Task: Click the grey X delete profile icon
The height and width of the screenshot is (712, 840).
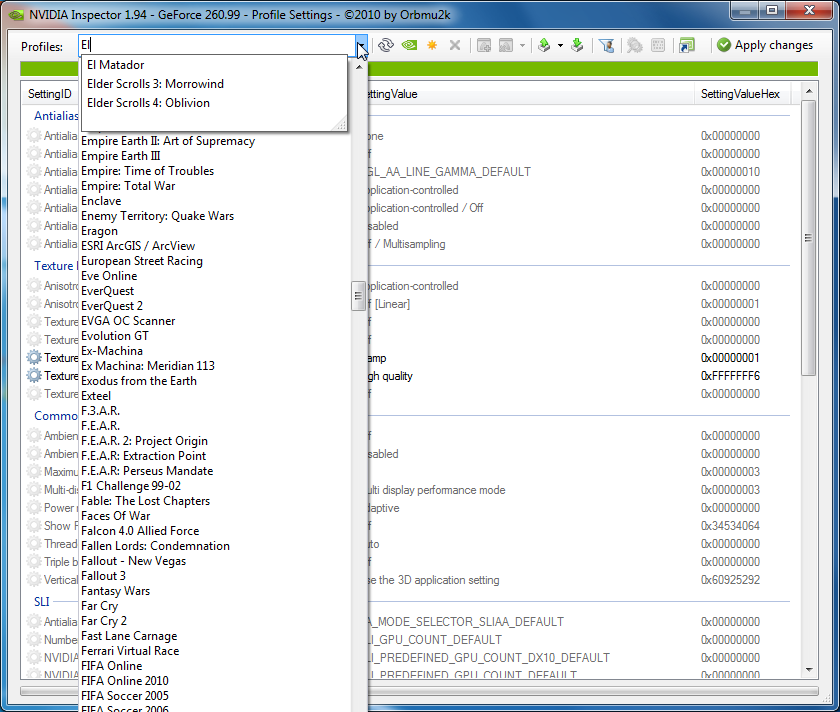Action: click(455, 46)
